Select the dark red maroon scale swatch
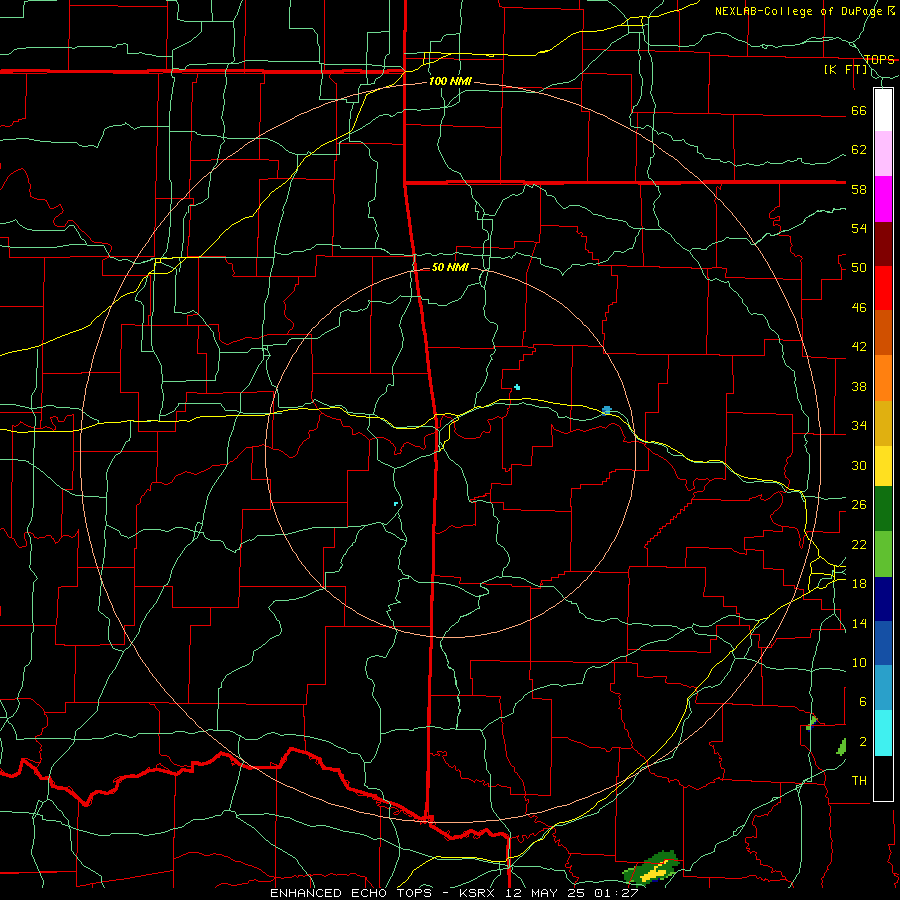 (x=883, y=244)
